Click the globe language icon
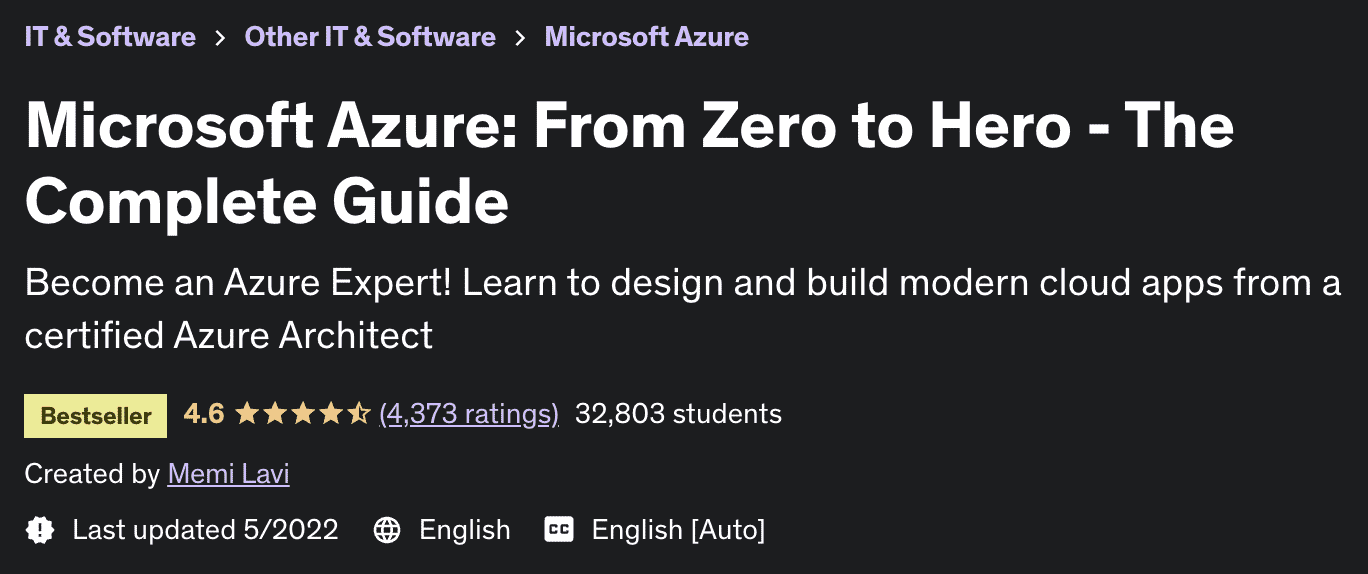The height and width of the screenshot is (574, 1368). pos(387,529)
